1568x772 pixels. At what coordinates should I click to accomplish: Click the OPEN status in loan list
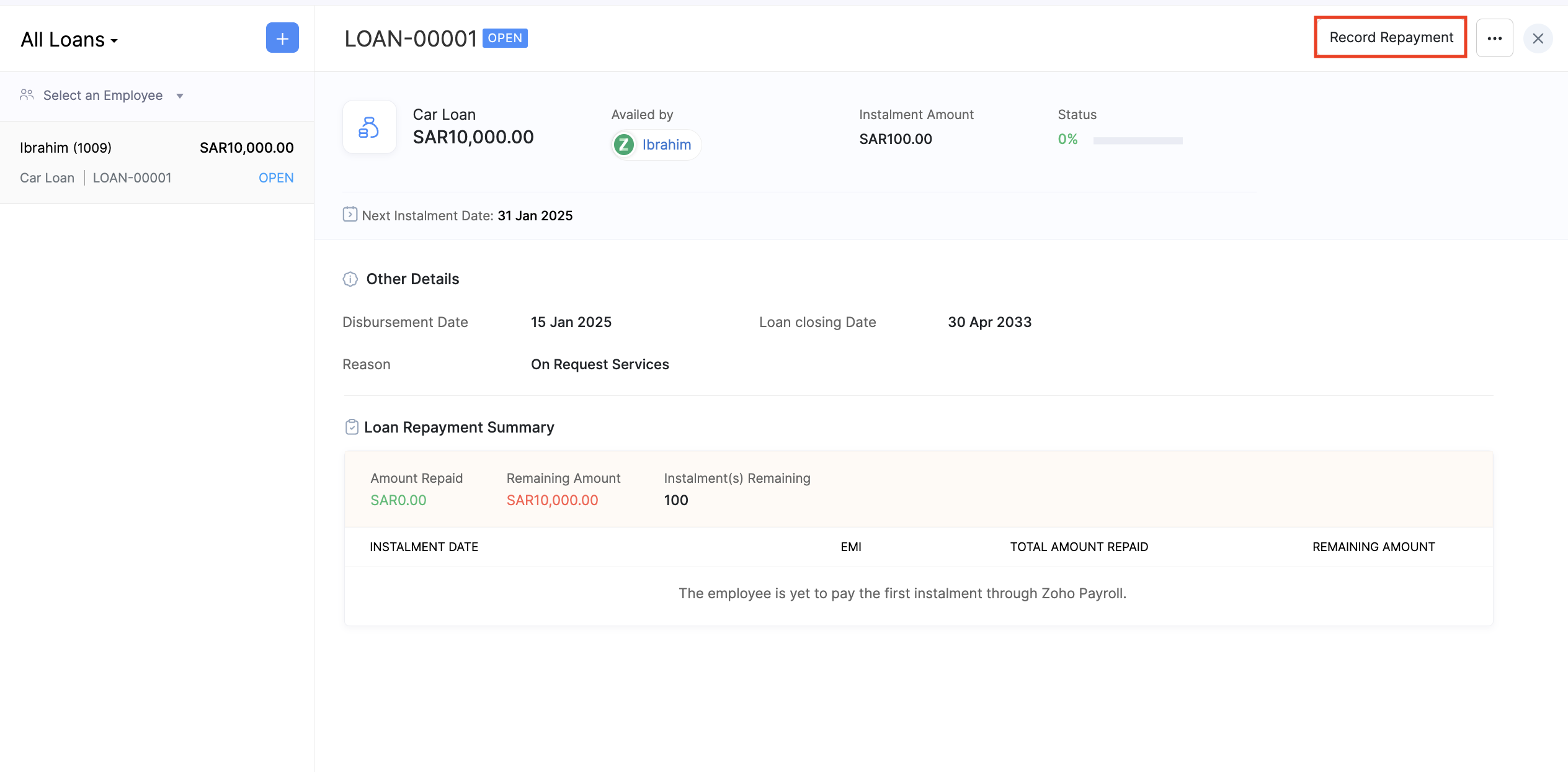click(x=276, y=178)
